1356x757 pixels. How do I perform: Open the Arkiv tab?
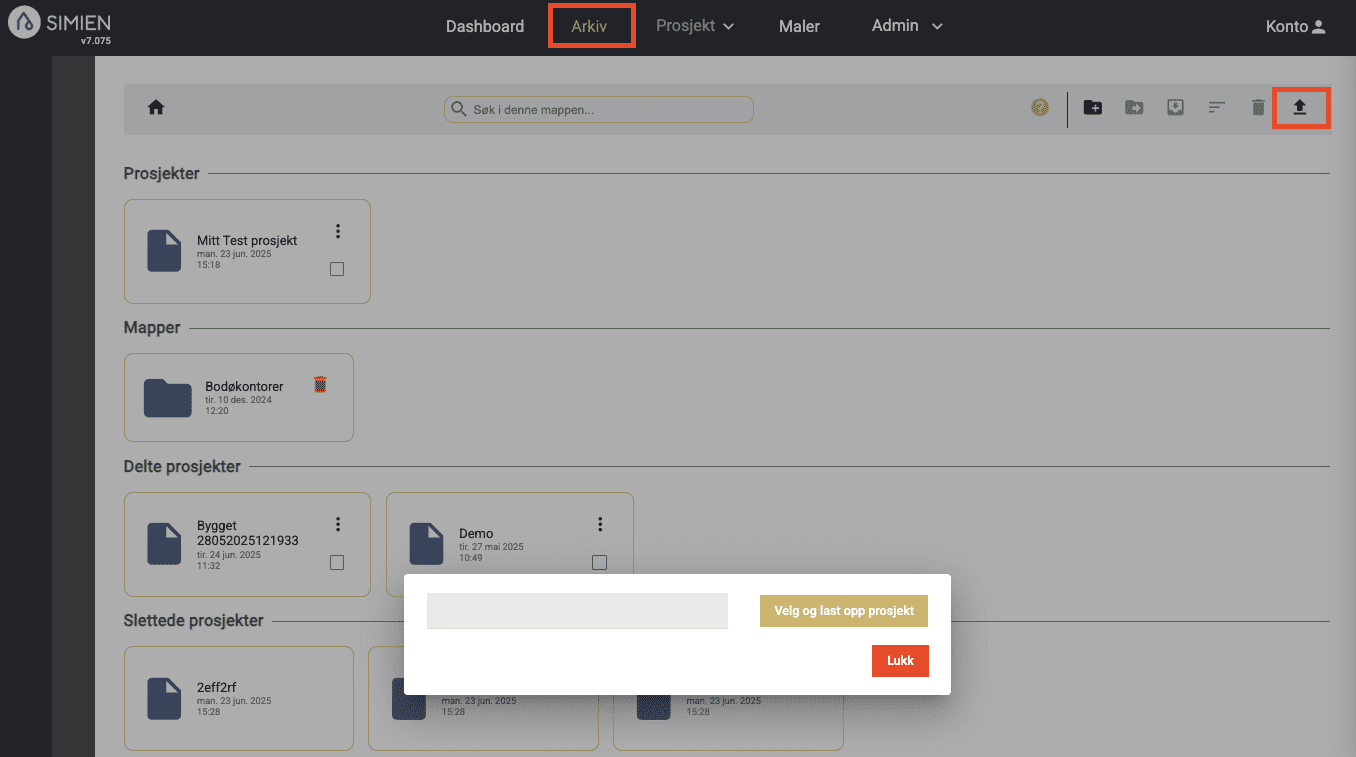click(589, 27)
